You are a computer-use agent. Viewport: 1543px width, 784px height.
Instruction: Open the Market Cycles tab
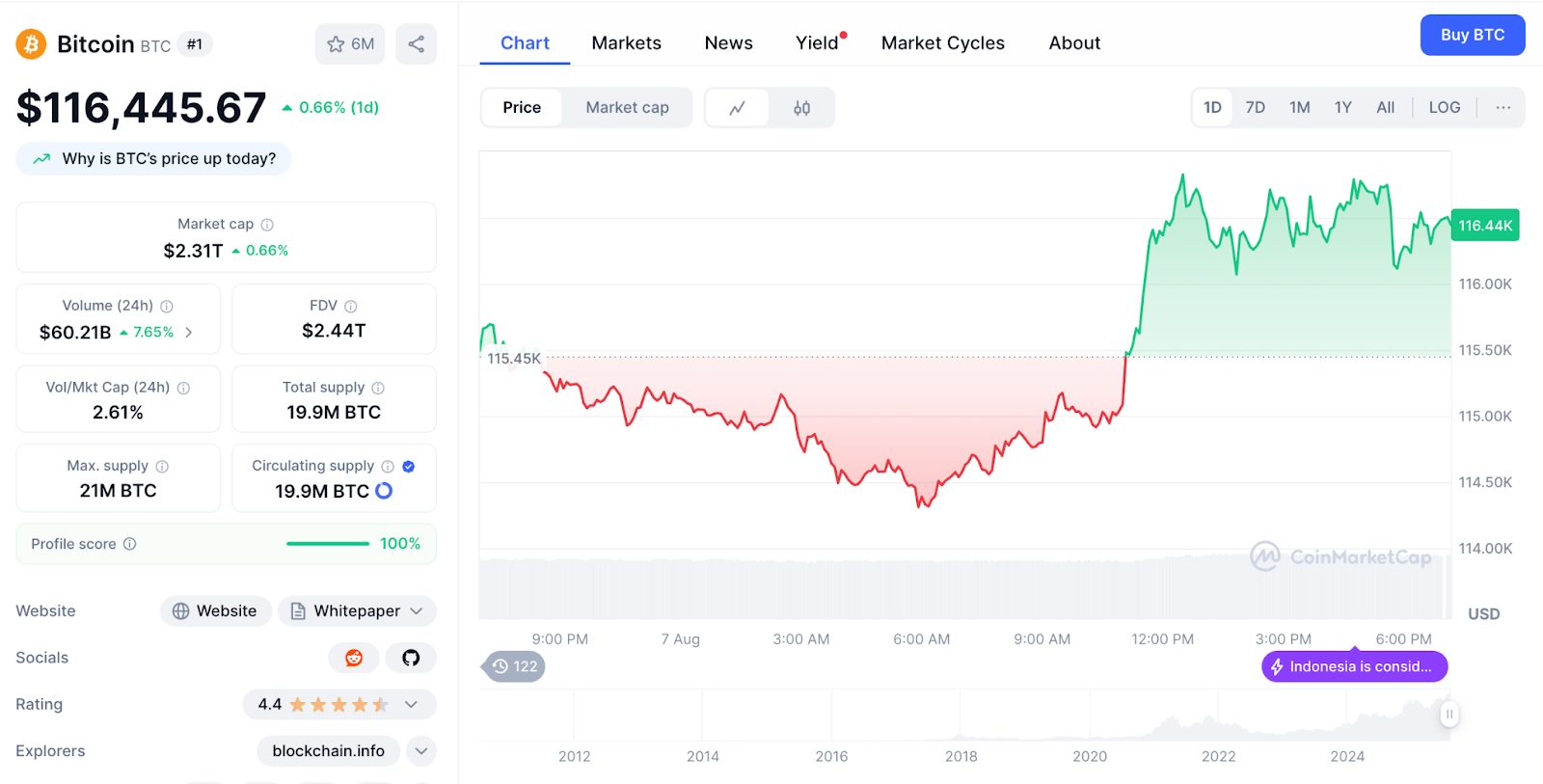[943, 43]
